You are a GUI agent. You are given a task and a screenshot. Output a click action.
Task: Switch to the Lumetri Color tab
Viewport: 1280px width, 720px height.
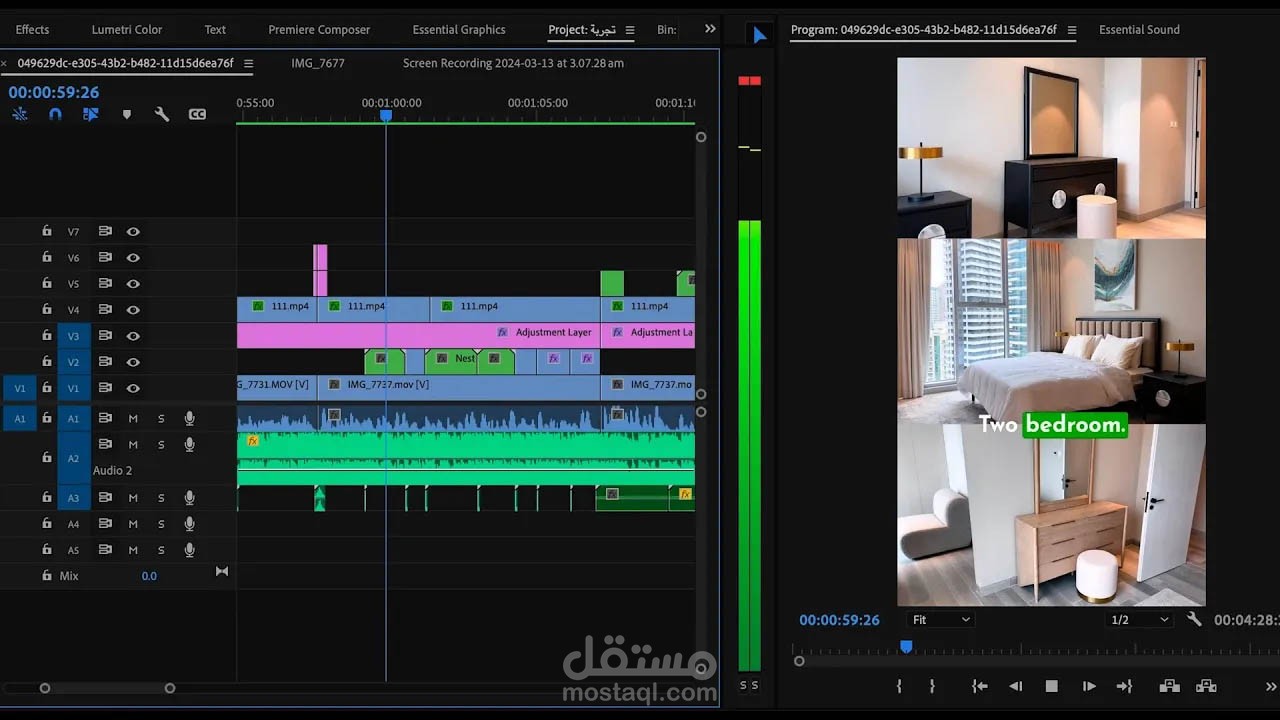point(127,30)
